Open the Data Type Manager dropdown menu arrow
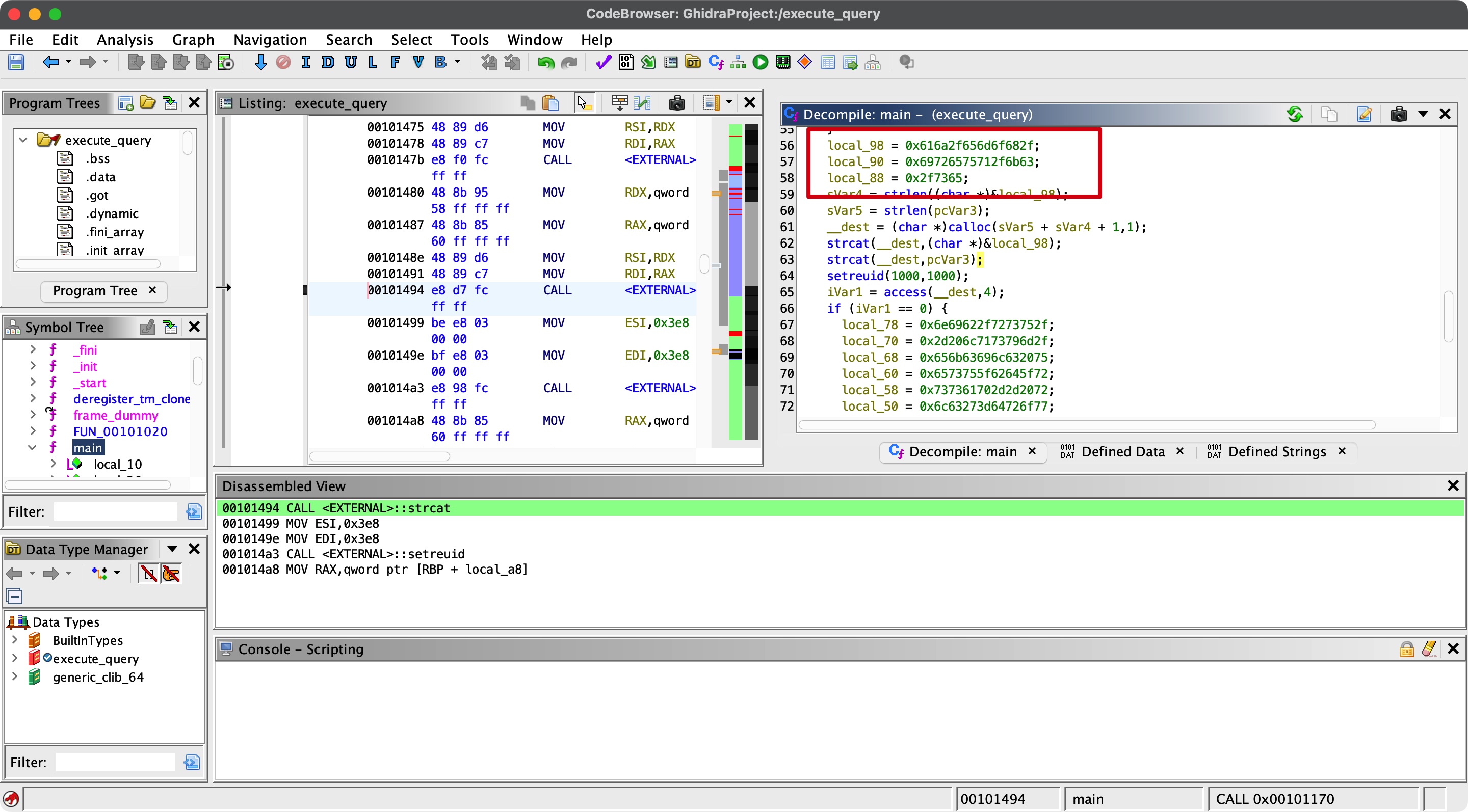 pyautogui.click(x=172, y=549)
